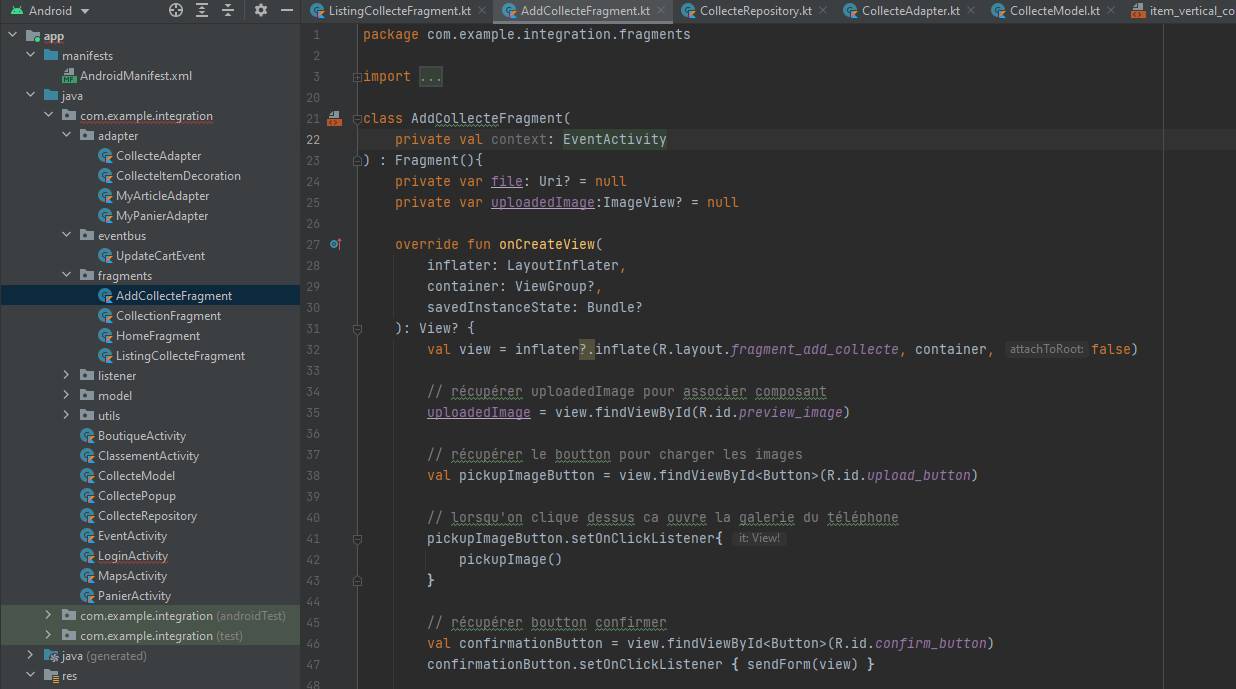Select LoginActivity in project tree

click(133, 556)
